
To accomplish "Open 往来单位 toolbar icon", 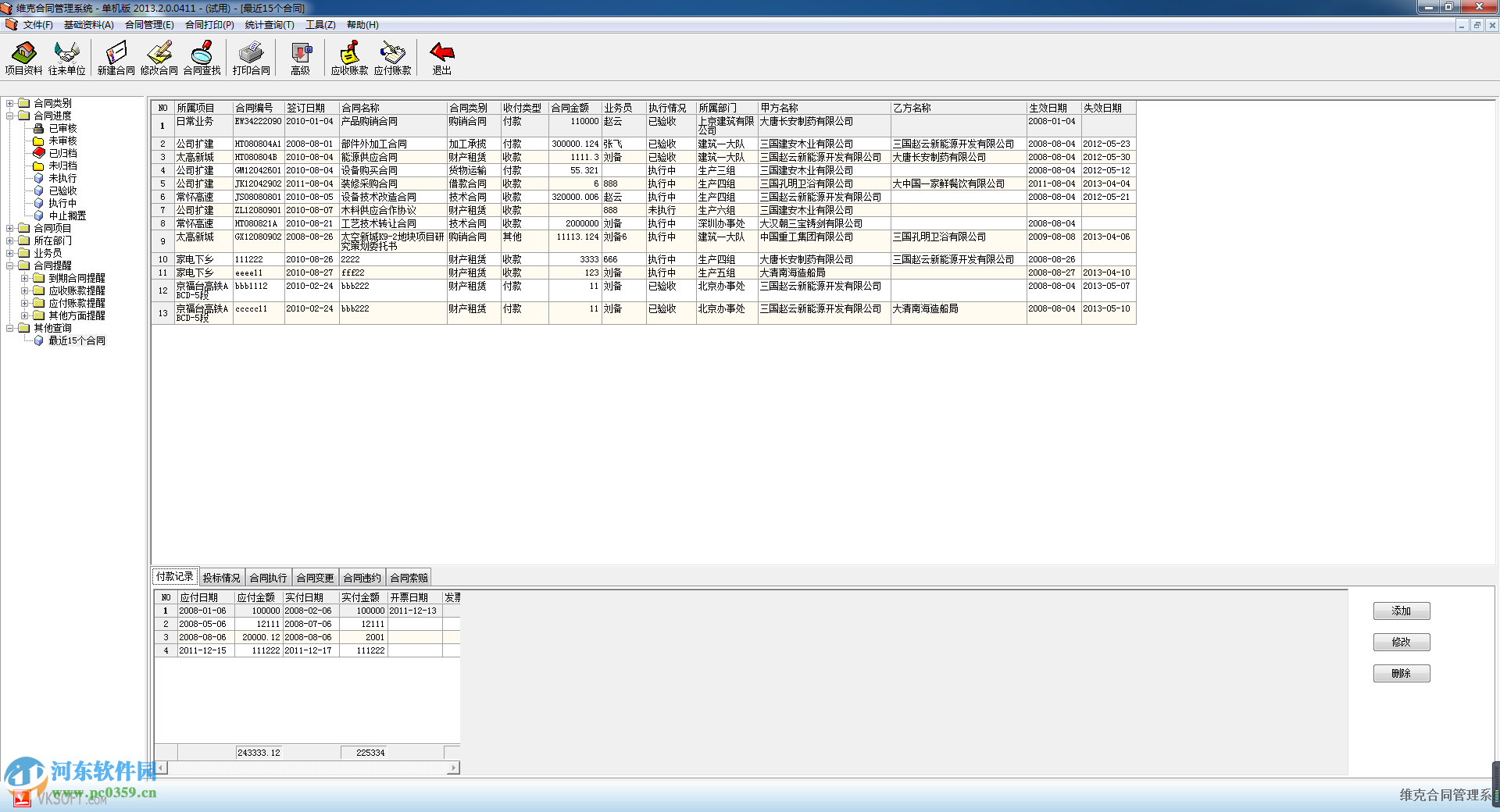I will (x=66, y=59).
